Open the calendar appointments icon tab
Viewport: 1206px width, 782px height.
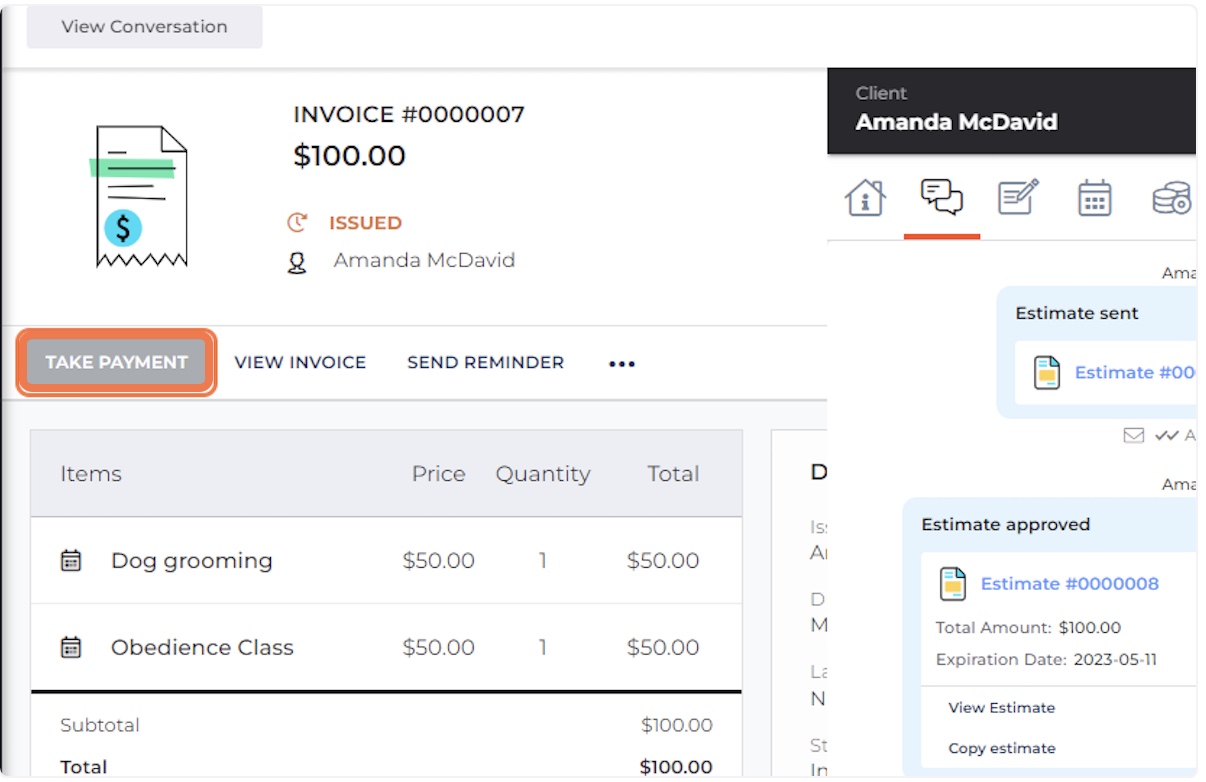[x=1094, y=198]
